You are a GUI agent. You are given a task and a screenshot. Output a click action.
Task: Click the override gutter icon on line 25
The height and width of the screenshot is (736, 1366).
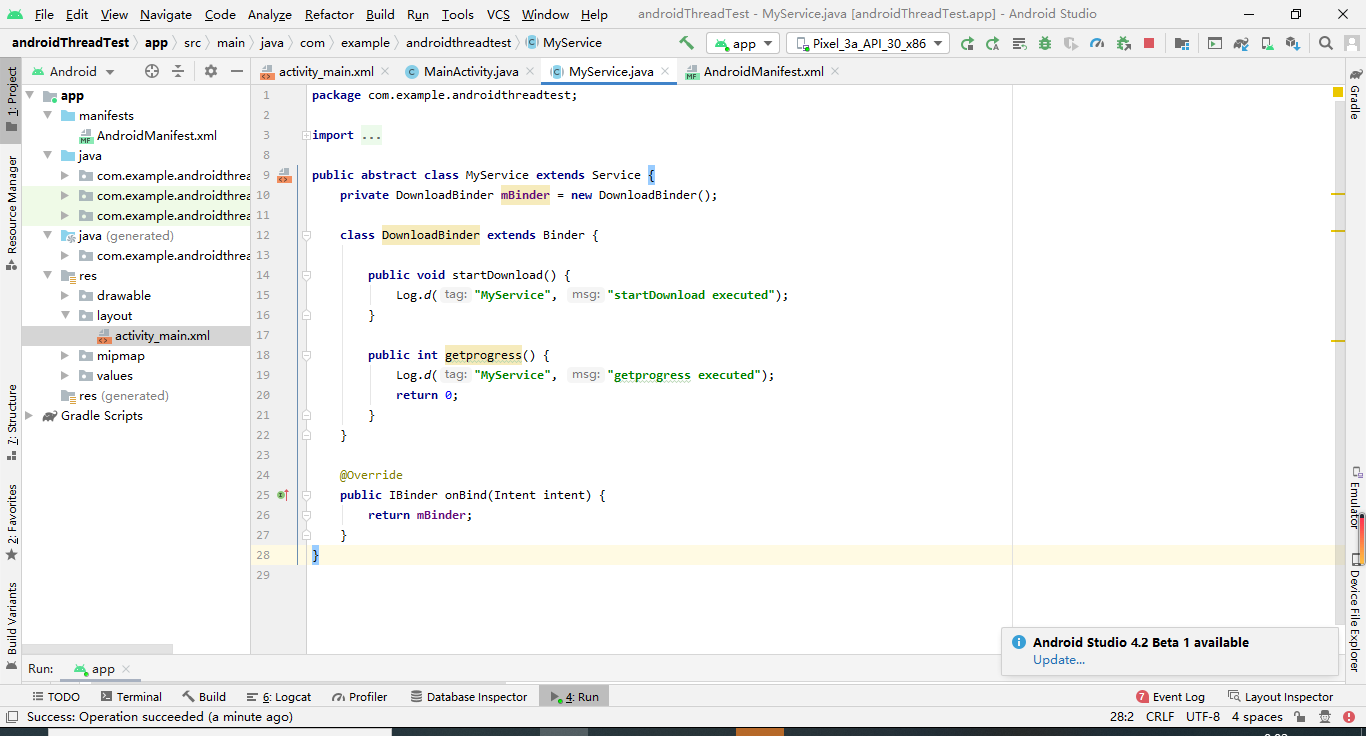[x=283, y=495]
